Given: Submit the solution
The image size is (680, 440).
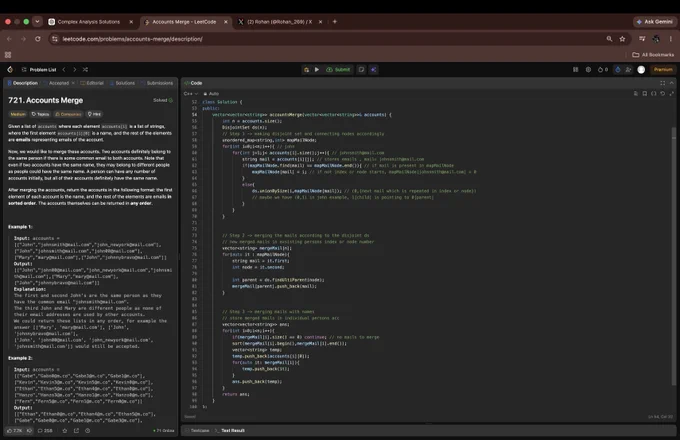Looking at the screenshot, I should tap(338, 69).
